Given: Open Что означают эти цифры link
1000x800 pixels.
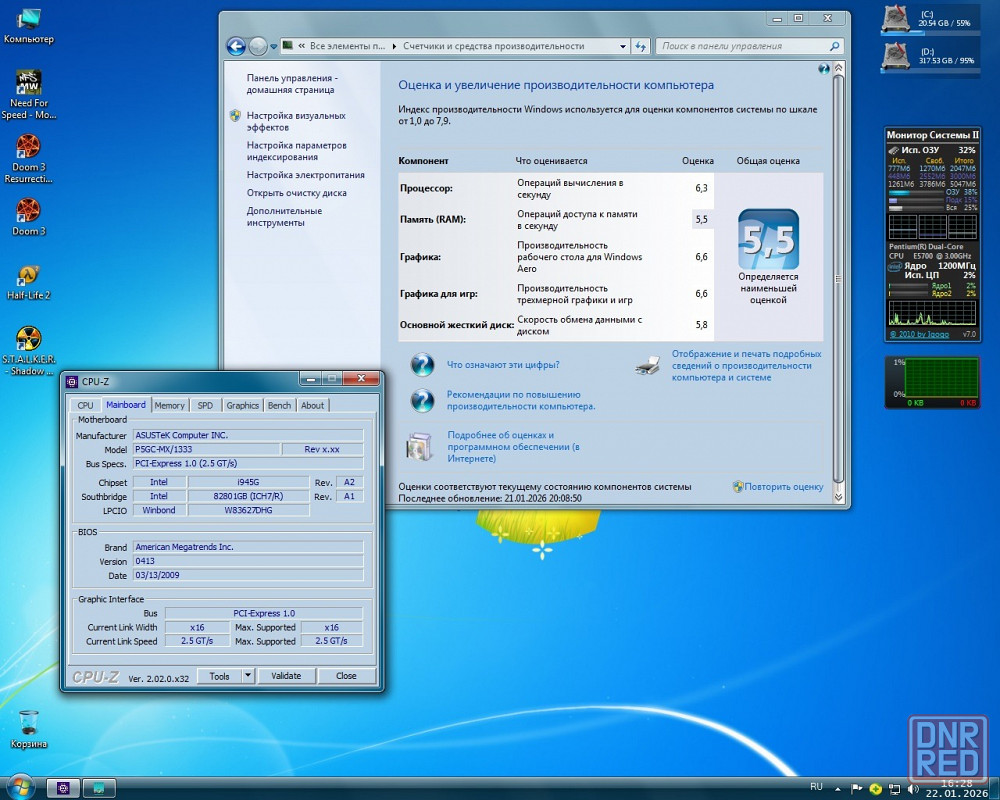Looking at the screenshot, I should (x=503, y=365).
